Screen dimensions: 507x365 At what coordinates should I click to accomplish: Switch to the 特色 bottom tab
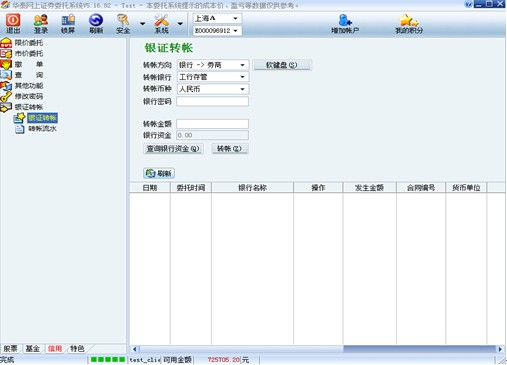click(x=77, y=349)
